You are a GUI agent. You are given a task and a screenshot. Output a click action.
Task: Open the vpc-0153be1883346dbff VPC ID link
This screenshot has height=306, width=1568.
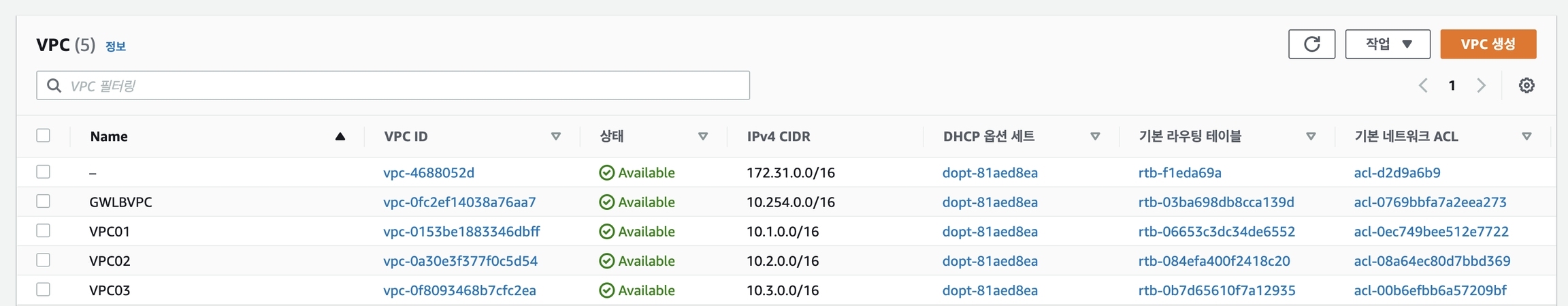coord(461,232)
